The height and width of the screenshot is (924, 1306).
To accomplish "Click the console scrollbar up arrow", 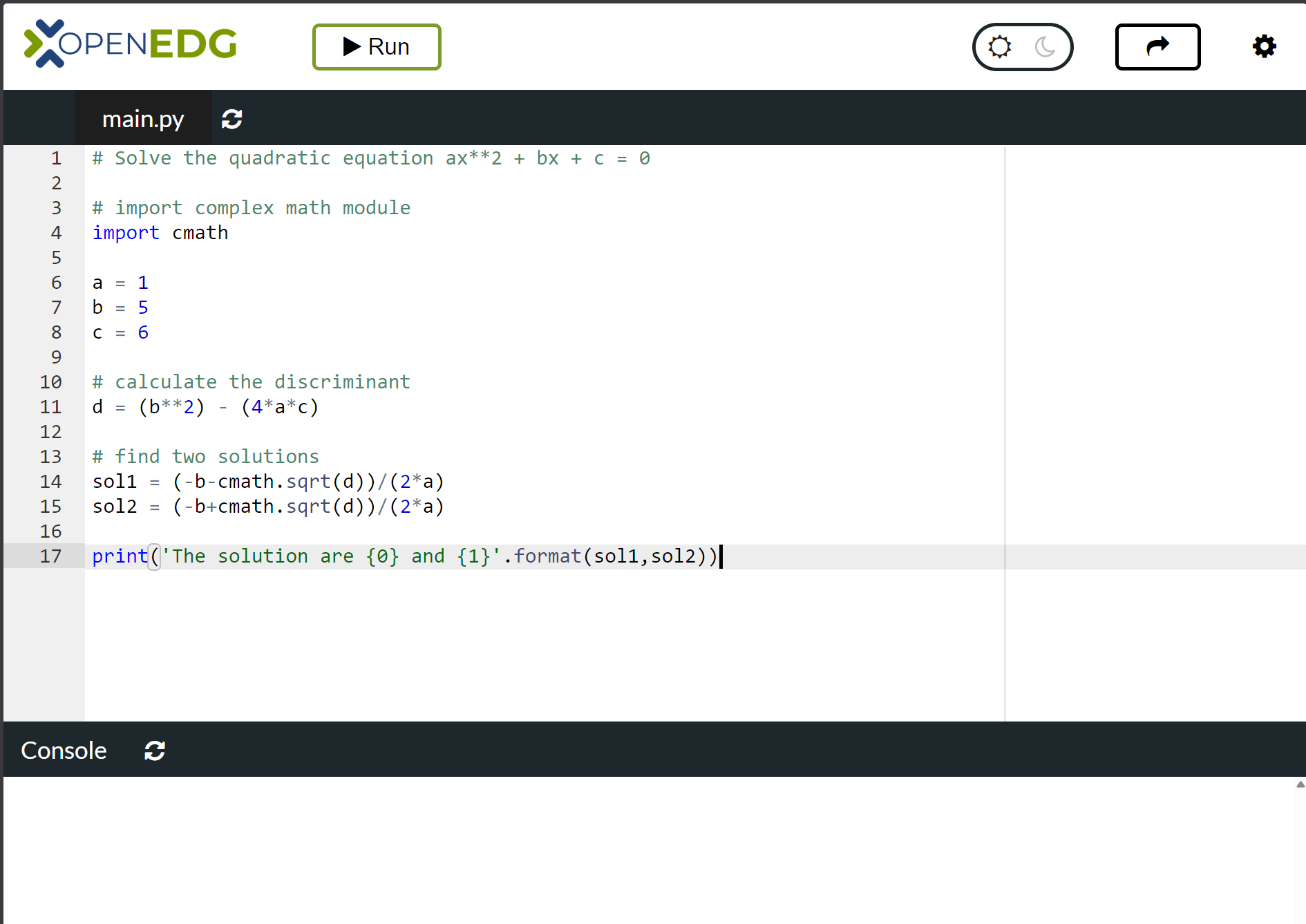I will [x=1300, y=784].
